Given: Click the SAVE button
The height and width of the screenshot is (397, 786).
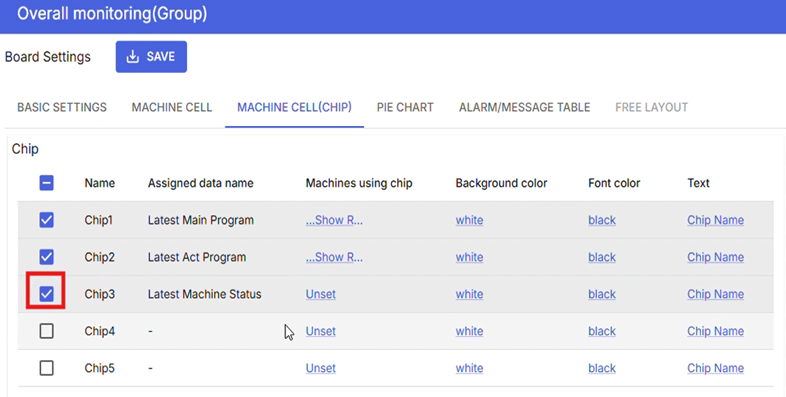Looking at the screenshot, I should pos(151,57).
